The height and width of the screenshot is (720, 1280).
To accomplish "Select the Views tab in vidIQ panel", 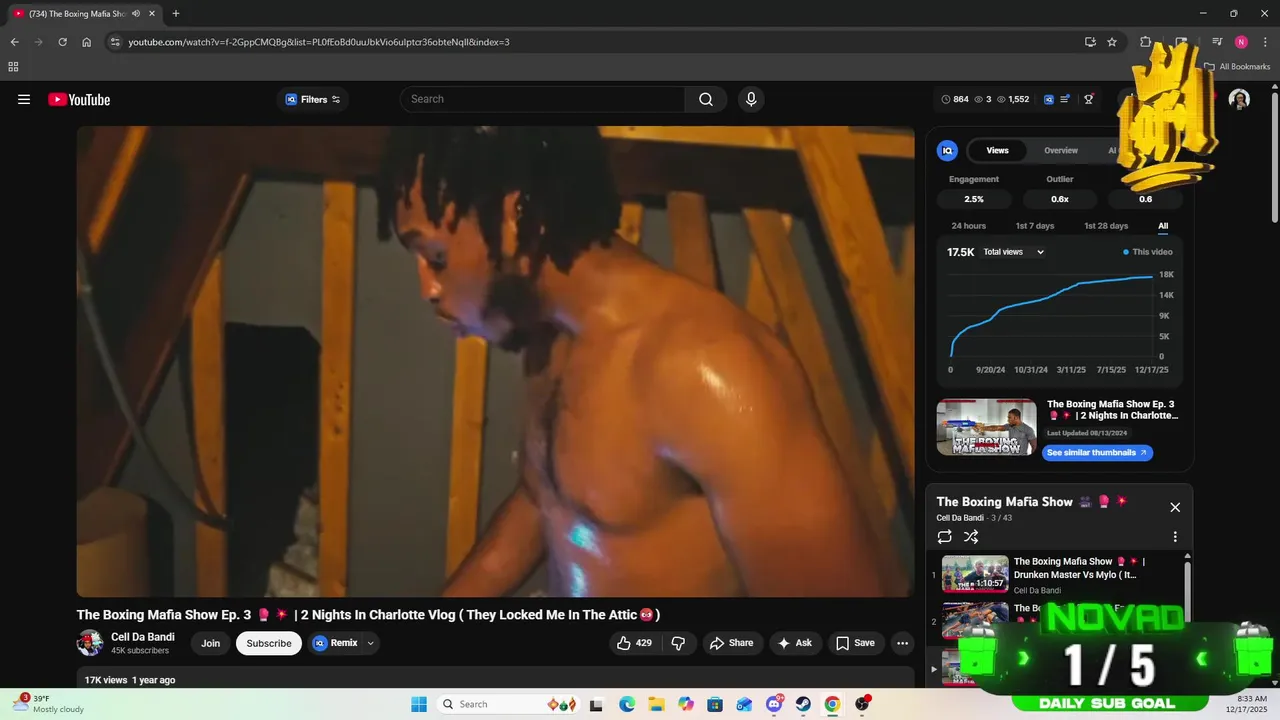I will click(998, 150).
